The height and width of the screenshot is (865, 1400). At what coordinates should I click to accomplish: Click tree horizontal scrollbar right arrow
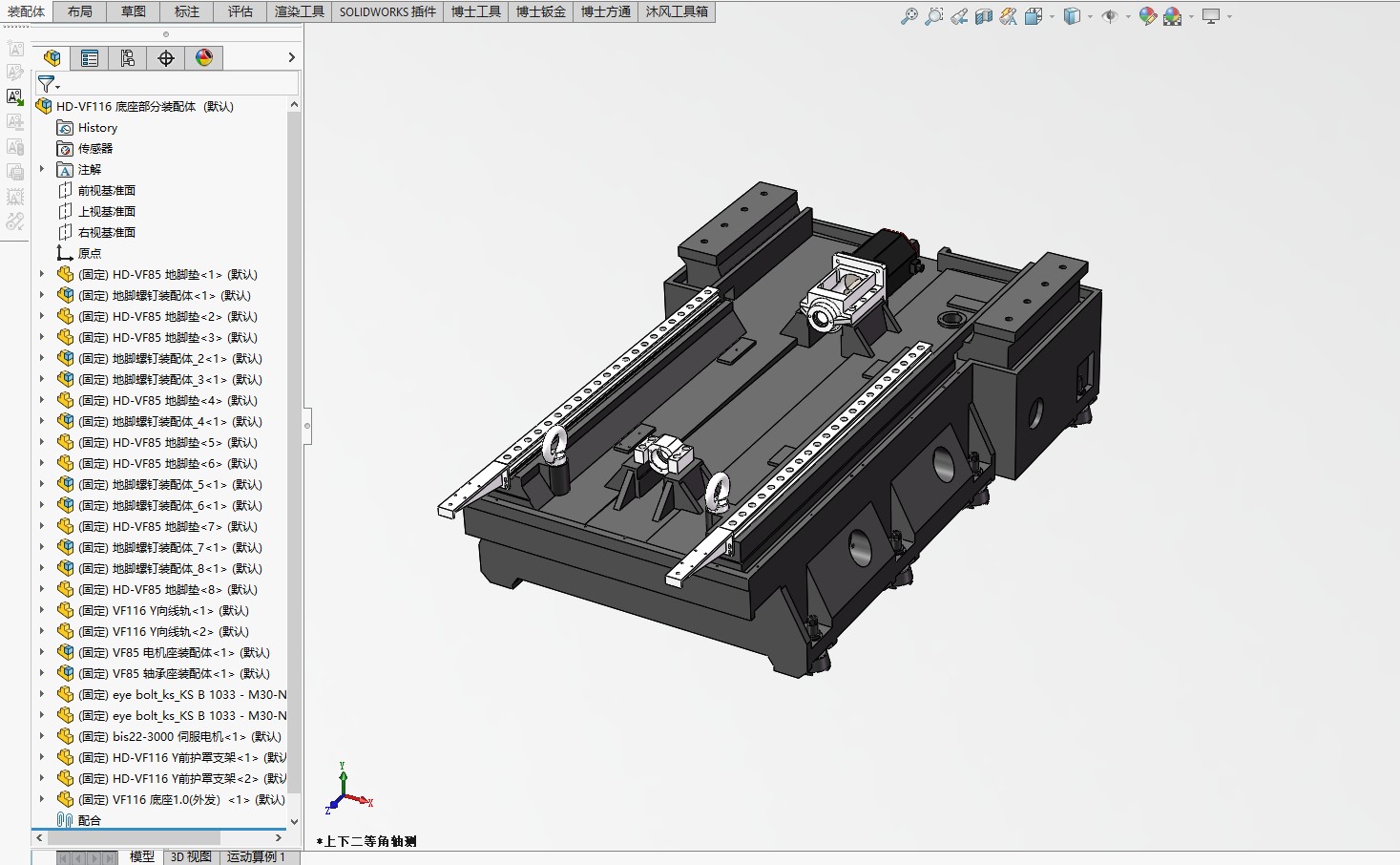pos(279,838)
